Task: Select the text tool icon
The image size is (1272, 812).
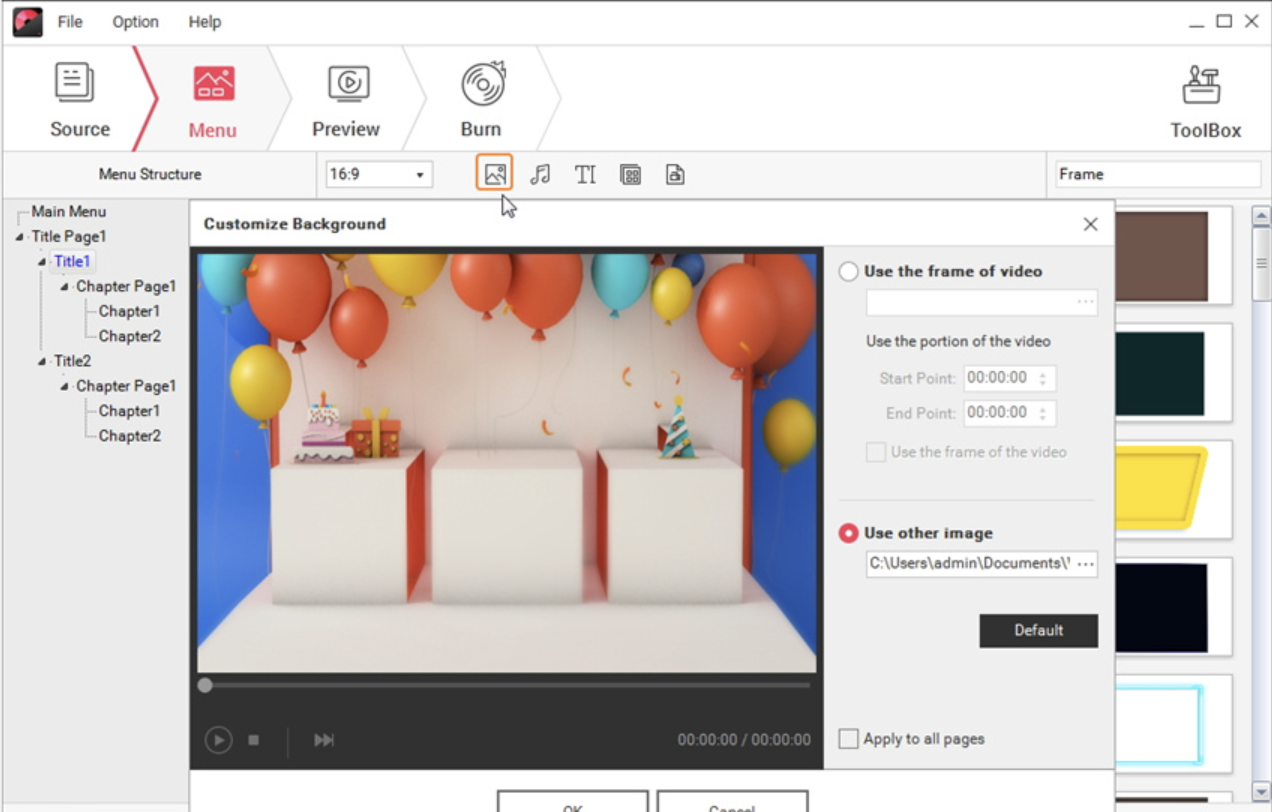Action: click(585, 174)
